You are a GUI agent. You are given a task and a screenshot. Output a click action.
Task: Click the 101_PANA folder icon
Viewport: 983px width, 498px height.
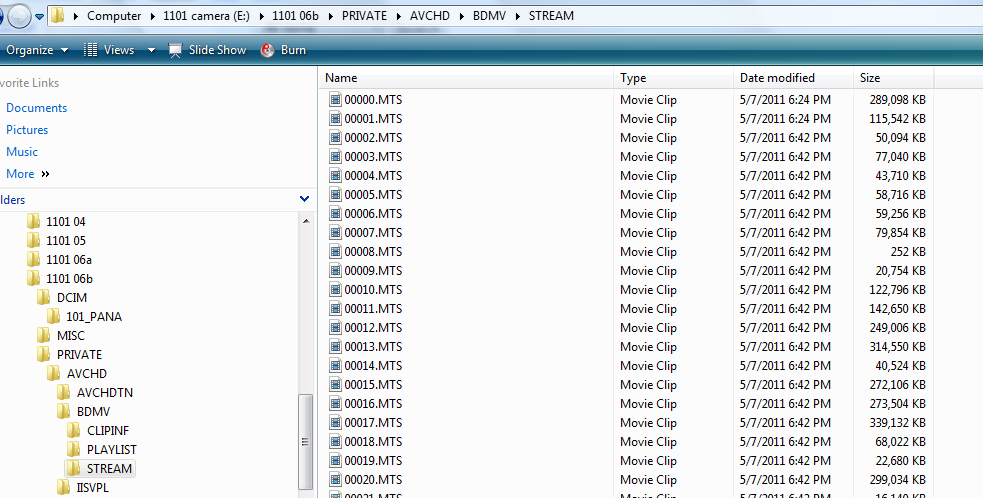(53, 317)
